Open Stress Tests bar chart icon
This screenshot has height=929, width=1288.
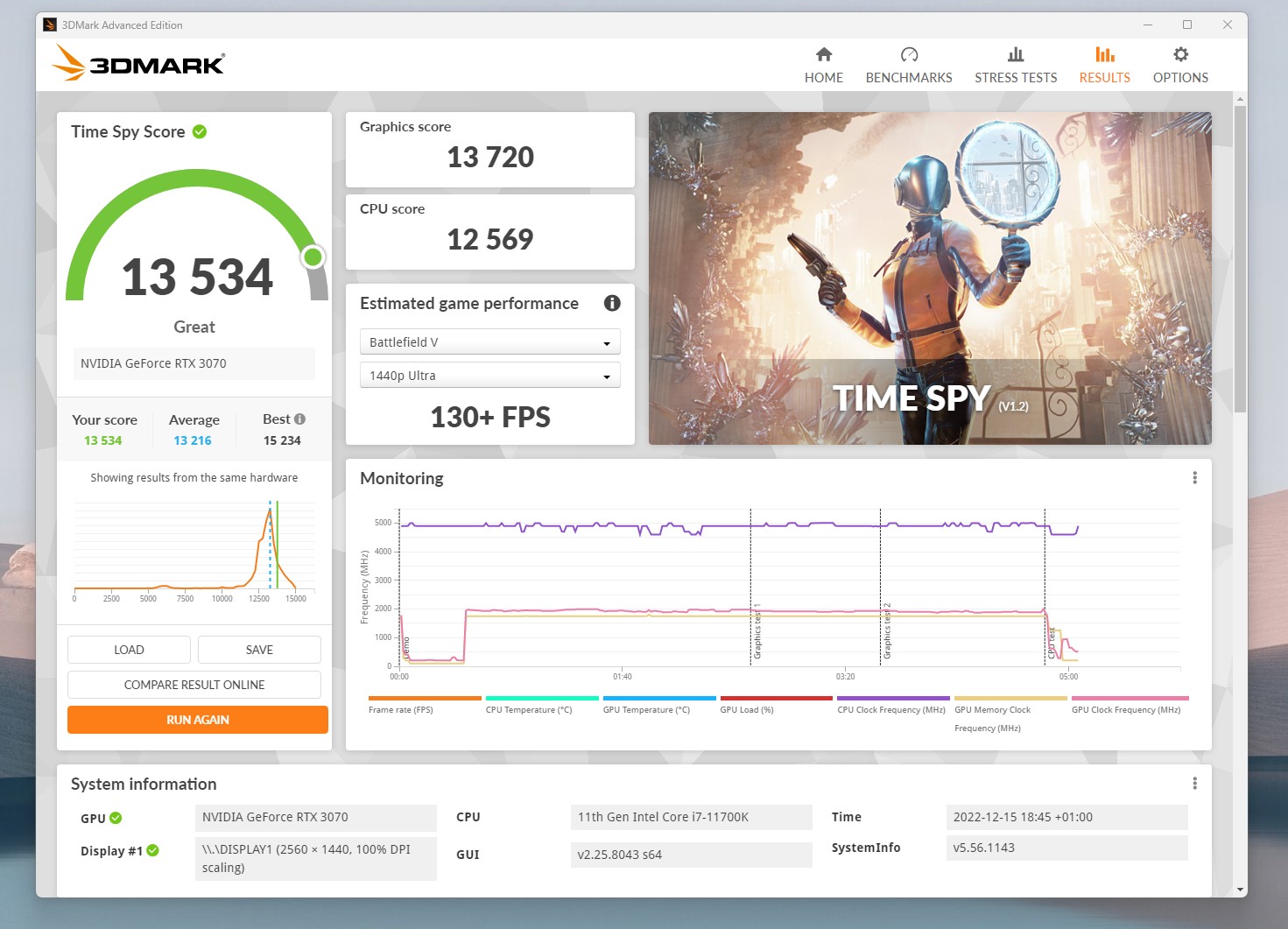[x=1015, y=55]
